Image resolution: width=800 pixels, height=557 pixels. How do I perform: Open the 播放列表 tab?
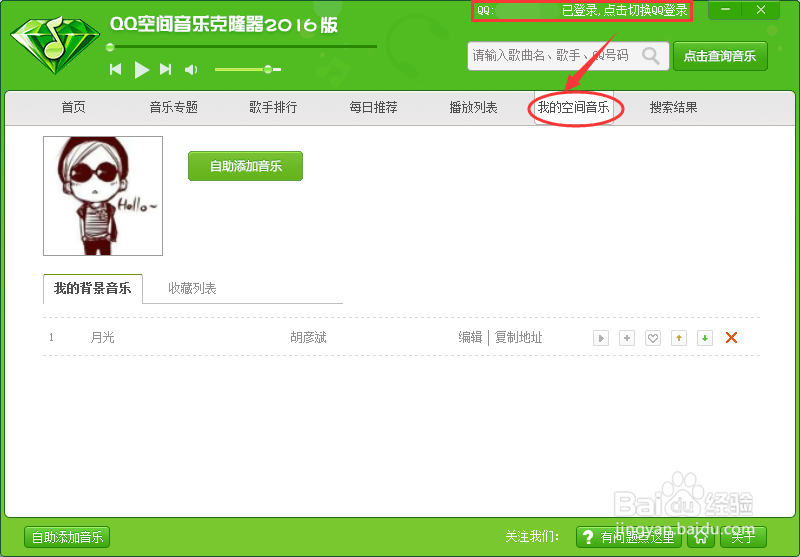point(473,108)
